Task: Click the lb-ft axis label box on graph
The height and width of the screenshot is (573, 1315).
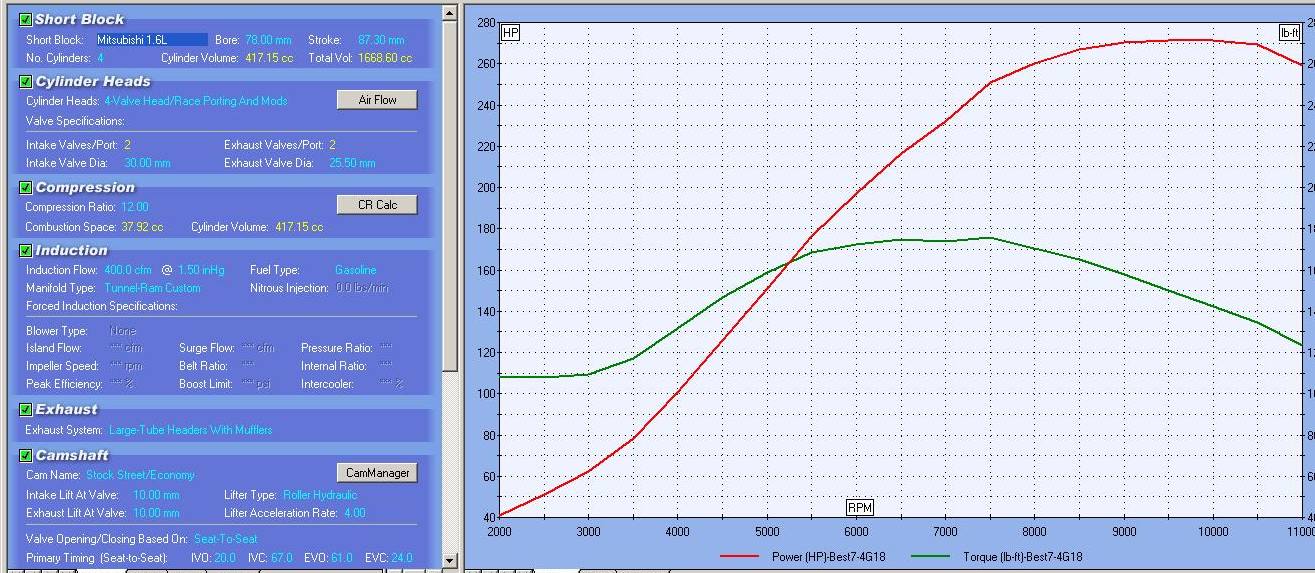Action: (x=1289, y=33)
